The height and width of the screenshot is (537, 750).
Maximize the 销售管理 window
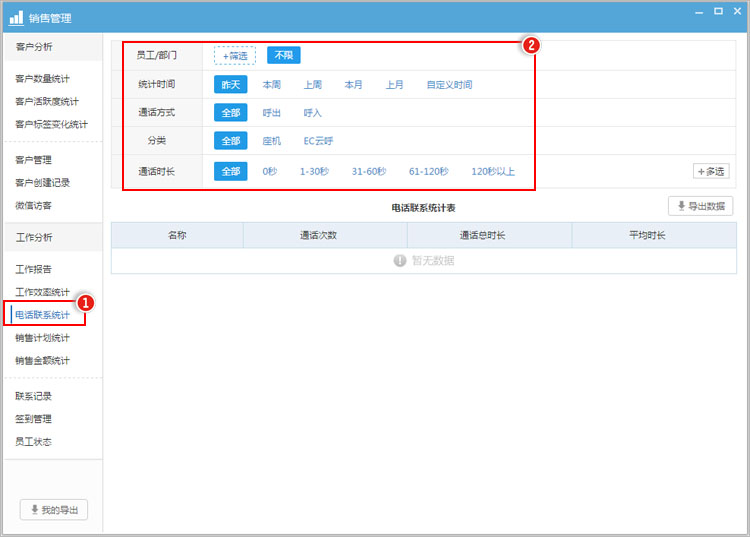pos(718,11)
